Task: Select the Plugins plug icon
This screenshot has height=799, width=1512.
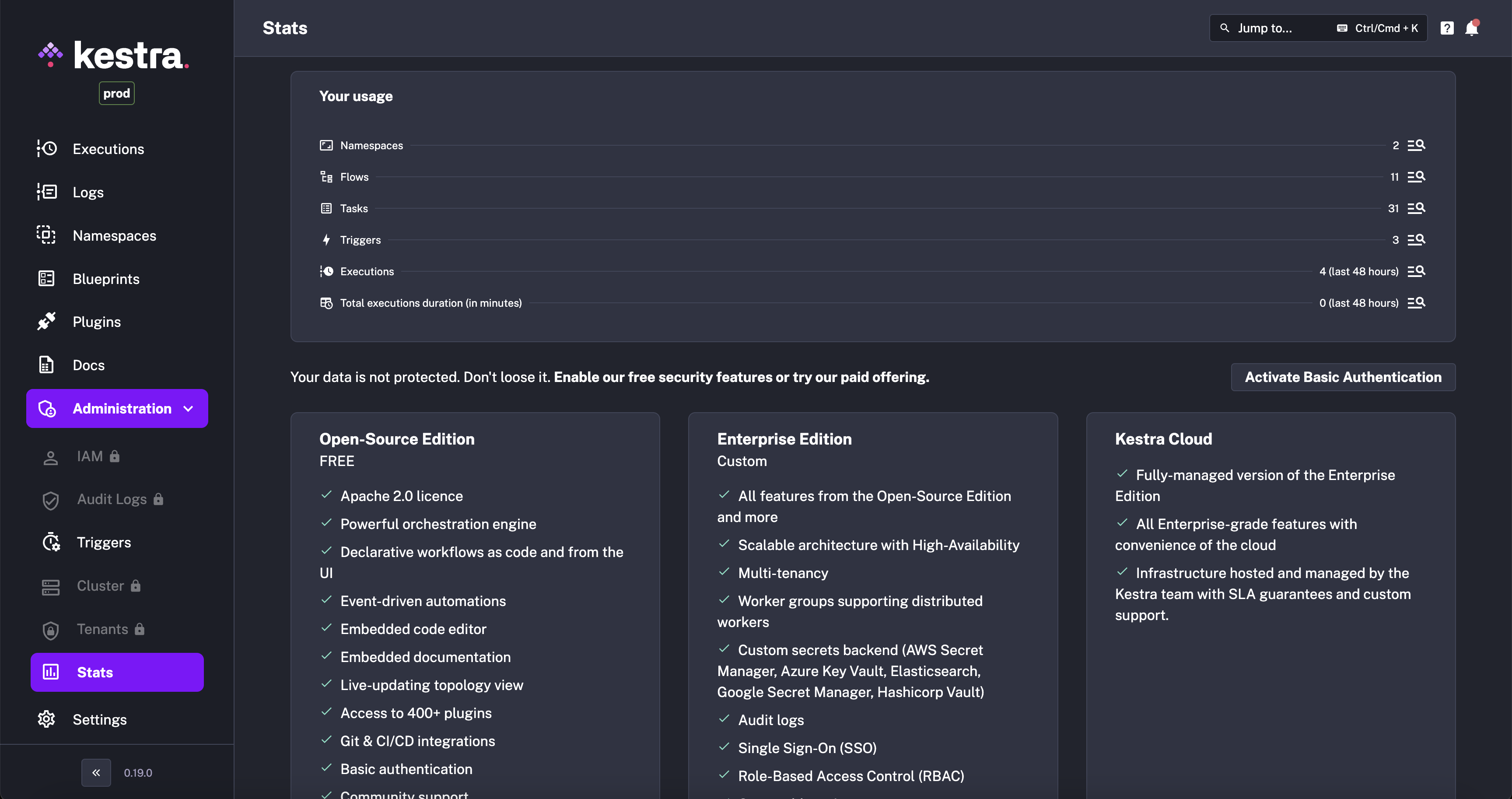Action: pyautogui.click(x=46, y=321)
